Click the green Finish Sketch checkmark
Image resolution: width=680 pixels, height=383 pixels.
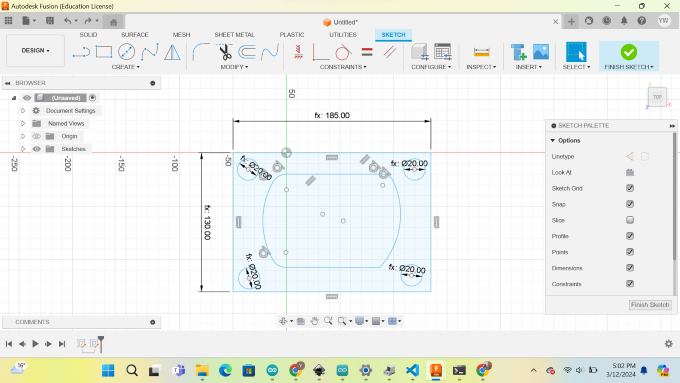click(x=628, y=52)
